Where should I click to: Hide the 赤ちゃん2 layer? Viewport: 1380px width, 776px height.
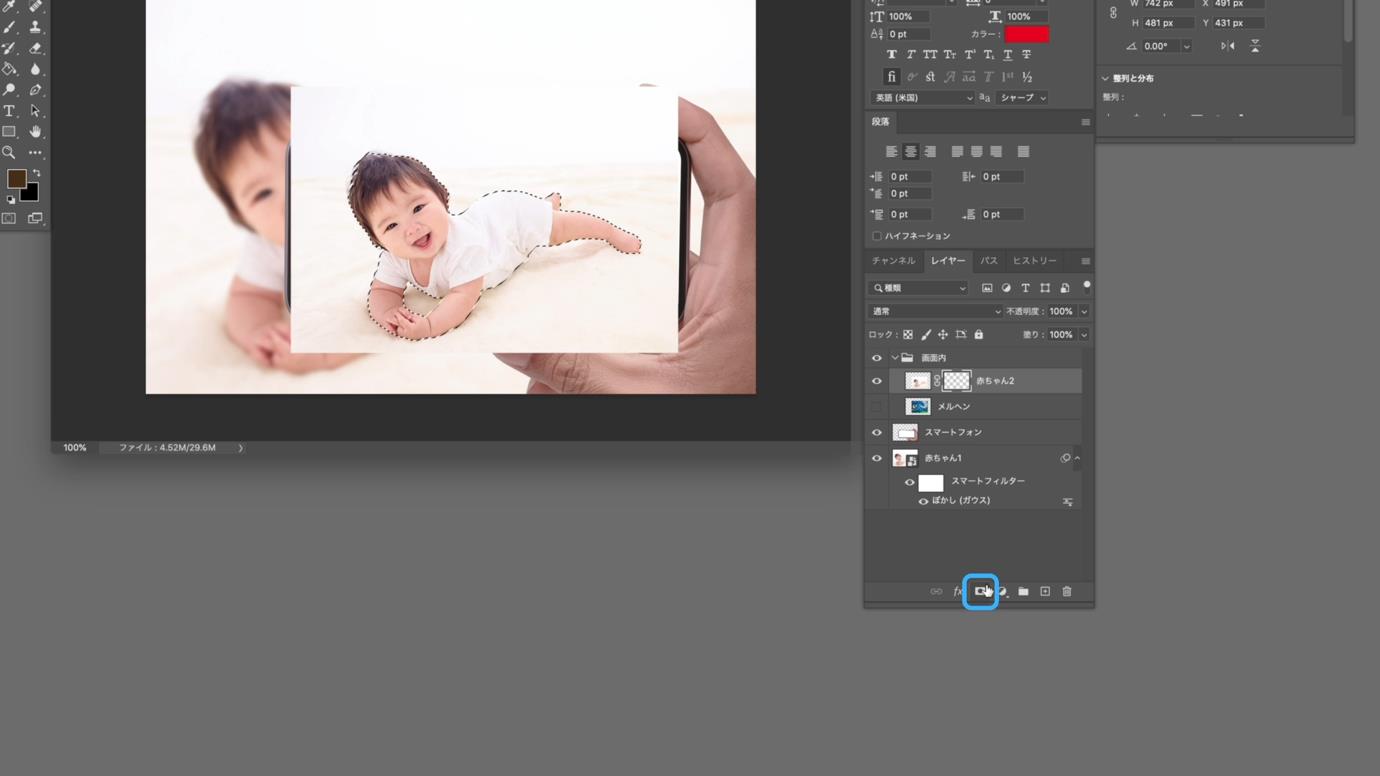click(x=877, y=381)
